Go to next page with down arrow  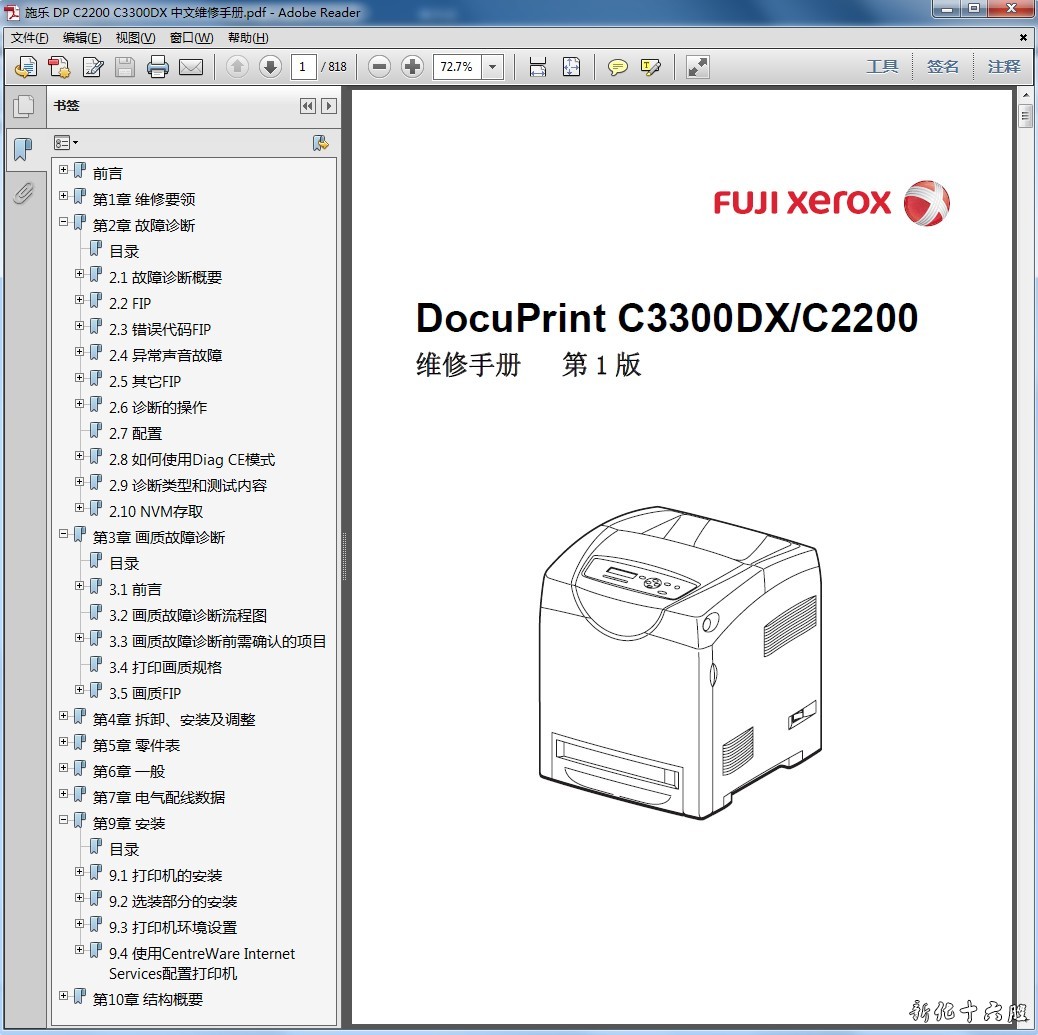coord(270,67)
